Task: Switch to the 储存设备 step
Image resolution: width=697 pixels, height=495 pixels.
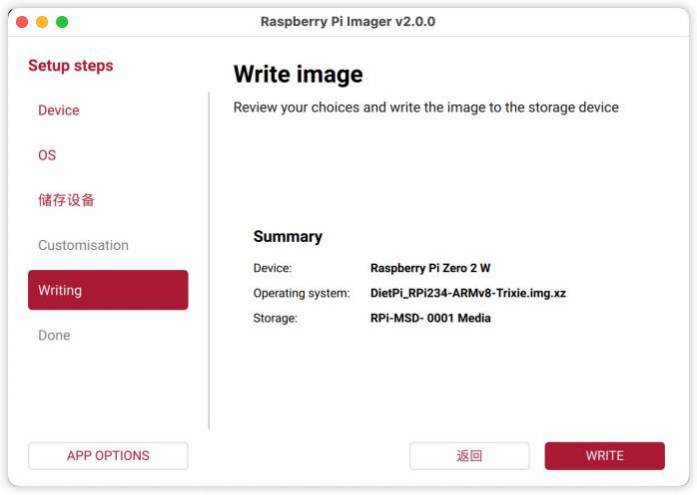Action: tap(66, 200)
